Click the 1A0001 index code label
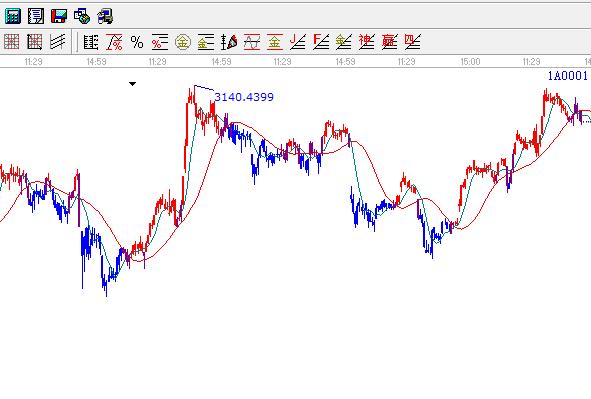 [568, 76]
